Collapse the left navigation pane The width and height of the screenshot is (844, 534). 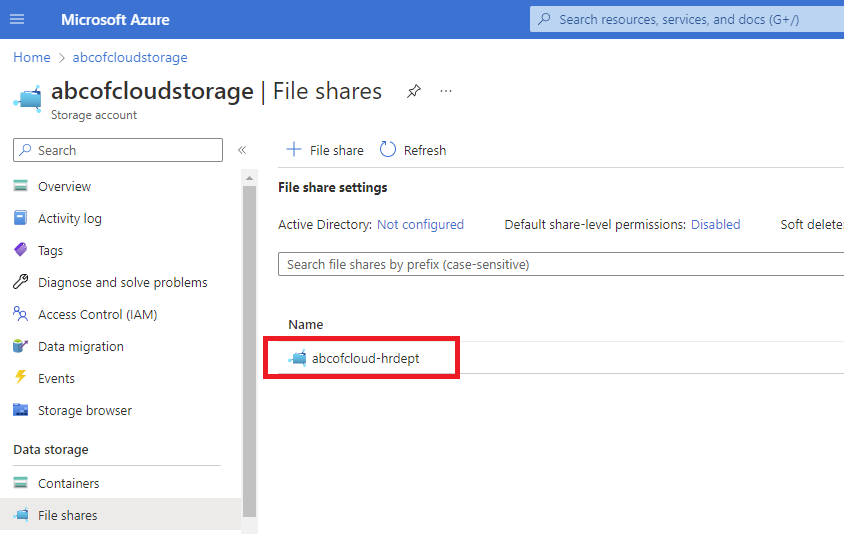point(241,150)
